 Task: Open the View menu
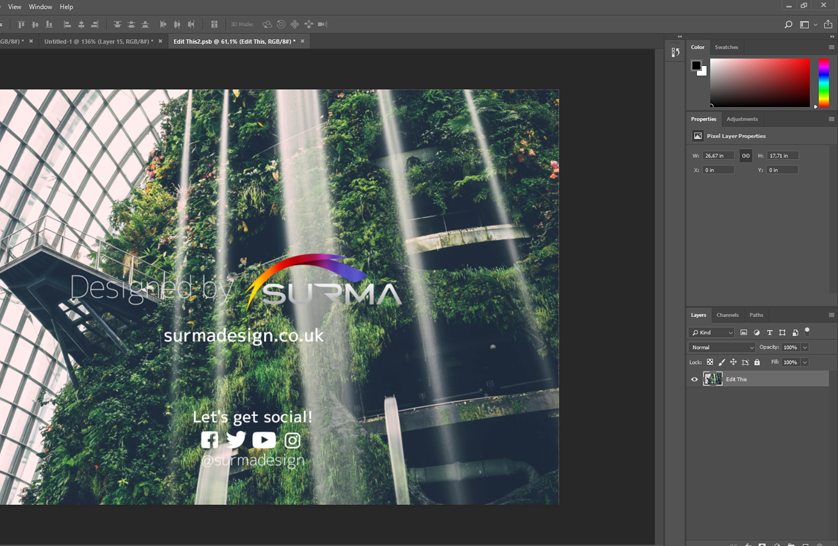[x=14, y=7]
